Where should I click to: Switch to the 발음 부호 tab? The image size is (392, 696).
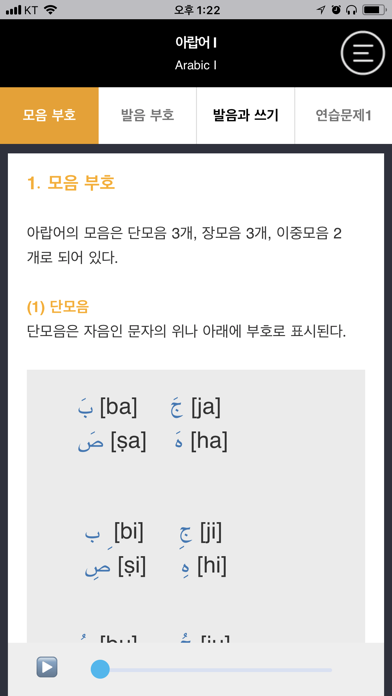(x=147, y=116)
